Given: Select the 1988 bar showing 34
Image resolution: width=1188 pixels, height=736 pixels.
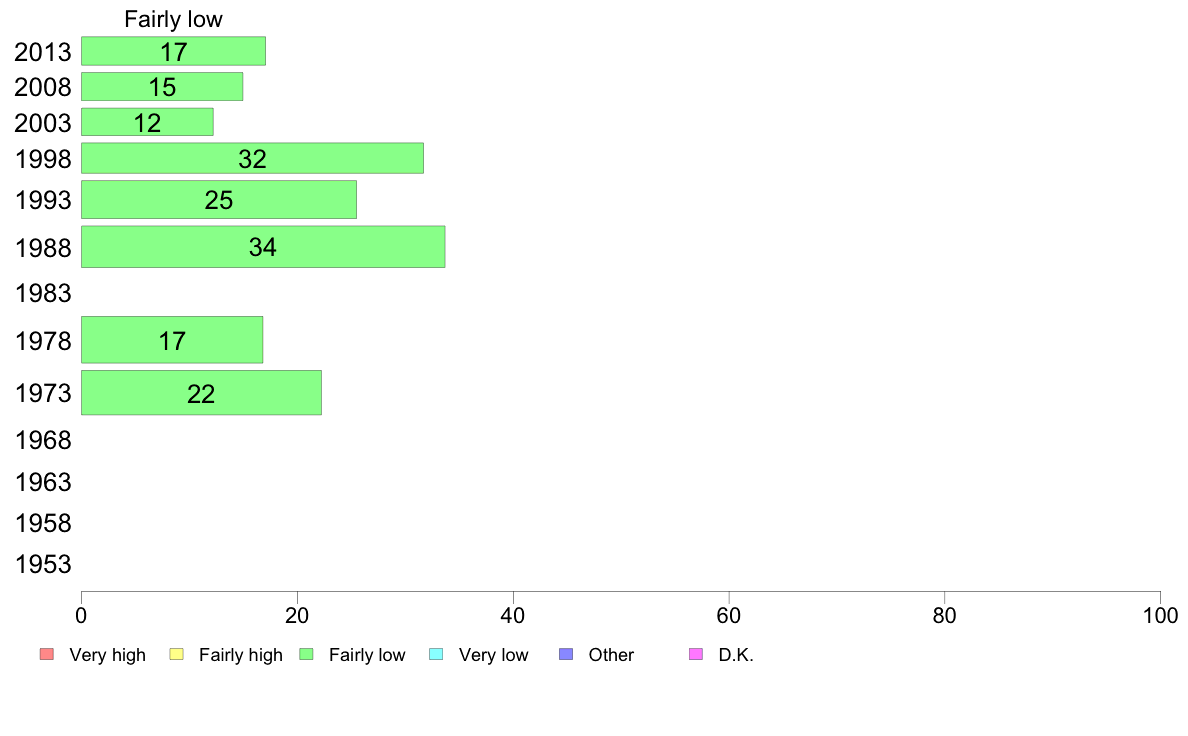Looking at the screenshot, I should click(x=263, y=246).
